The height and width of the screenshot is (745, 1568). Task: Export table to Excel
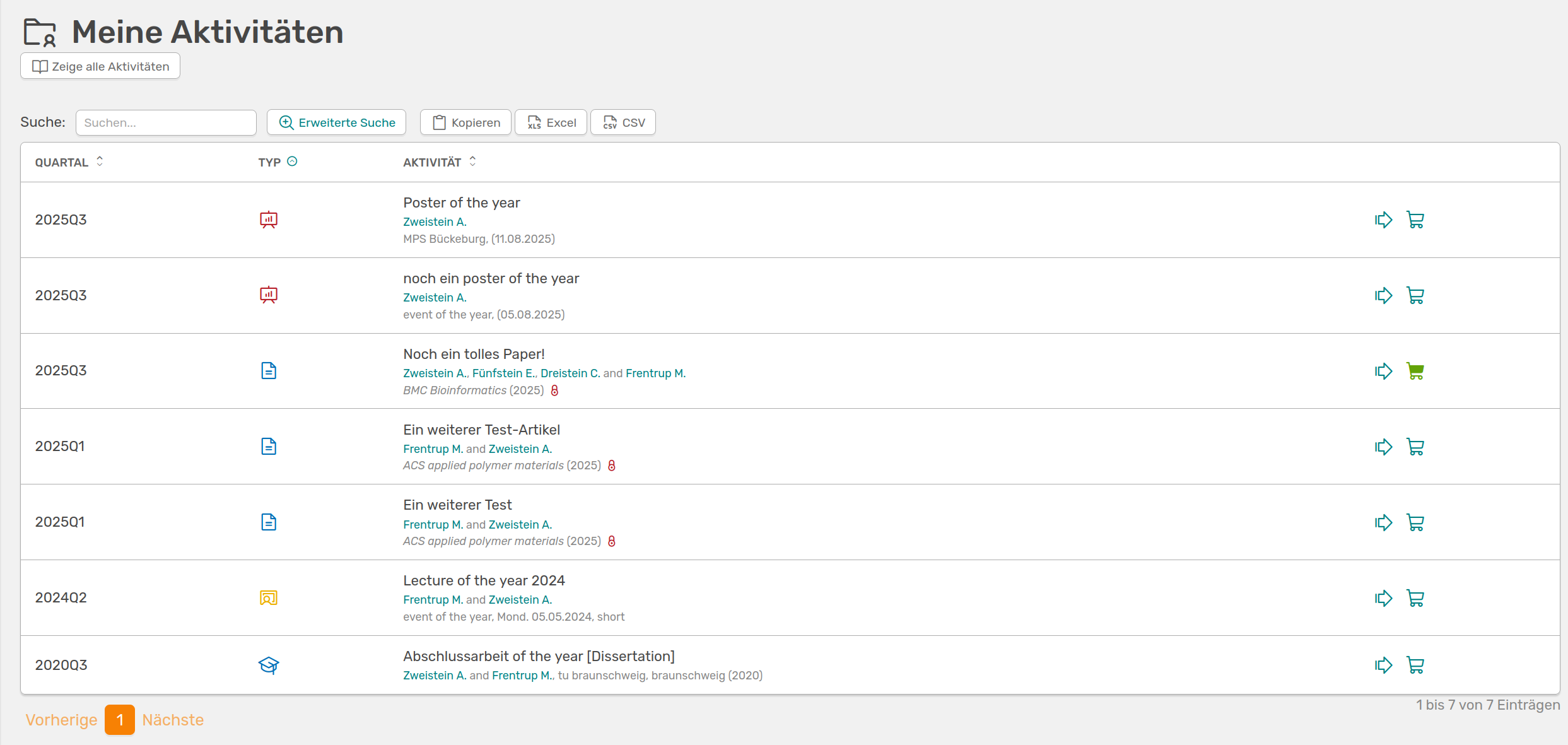[x=551, y=122]
